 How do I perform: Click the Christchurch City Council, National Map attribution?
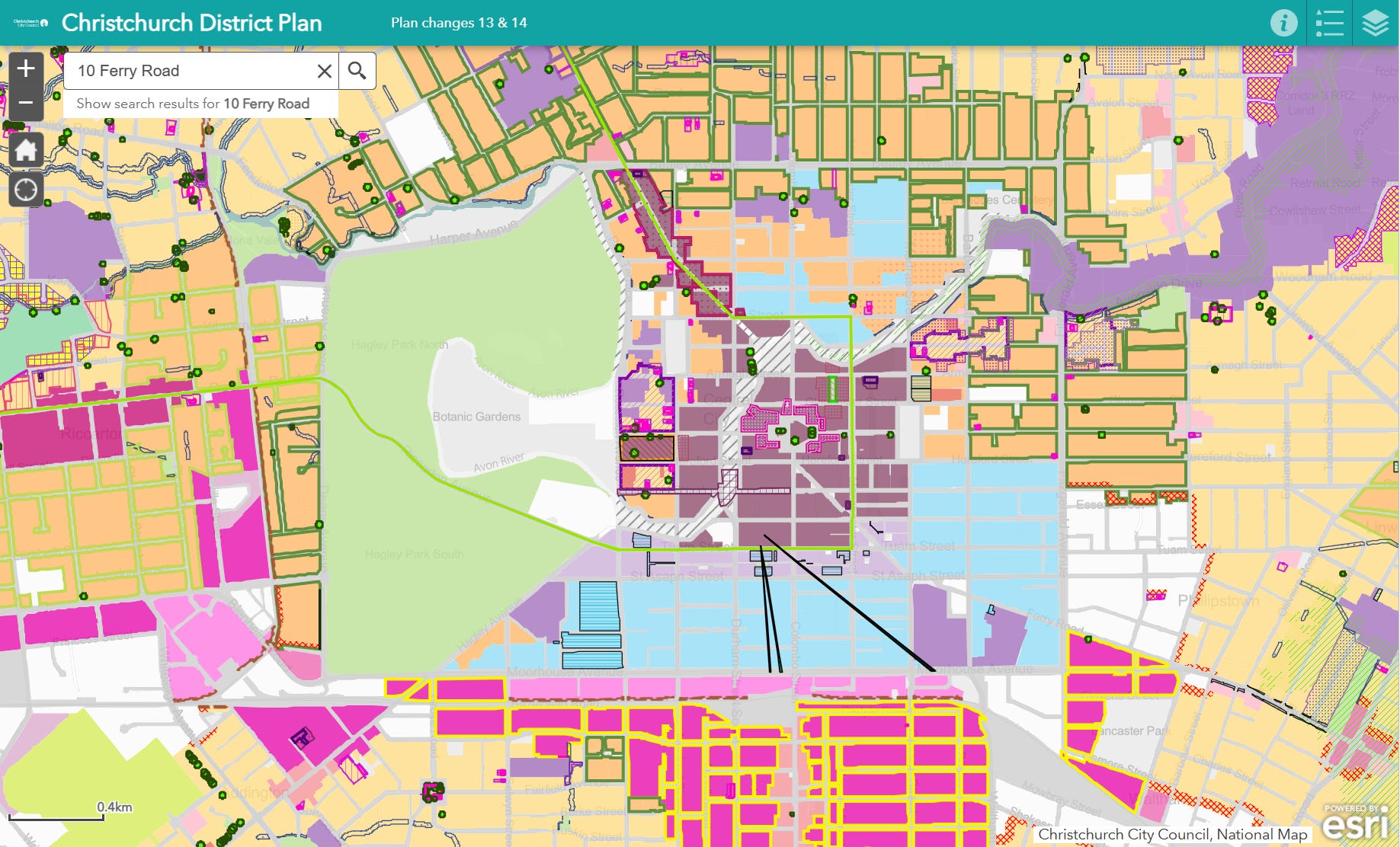click(1173, 834)
